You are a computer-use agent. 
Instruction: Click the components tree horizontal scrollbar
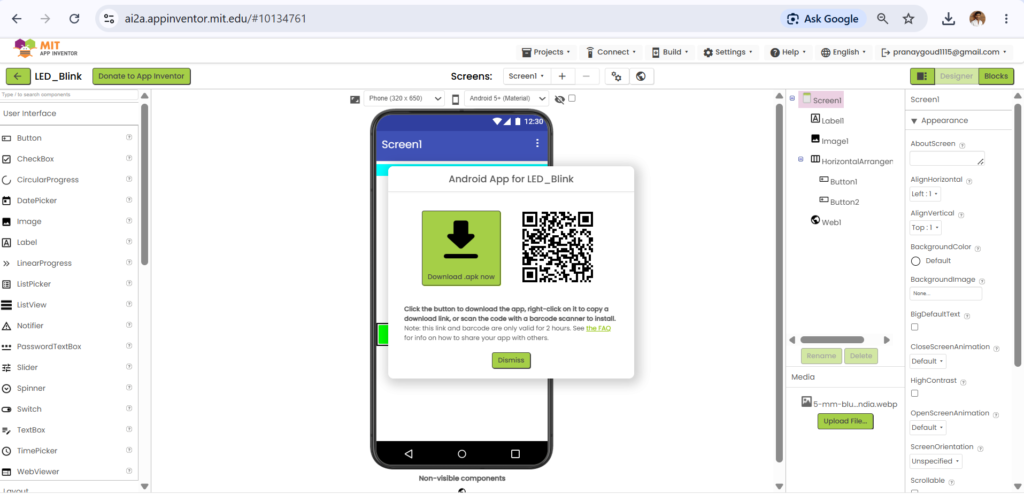tap(832, 340)
